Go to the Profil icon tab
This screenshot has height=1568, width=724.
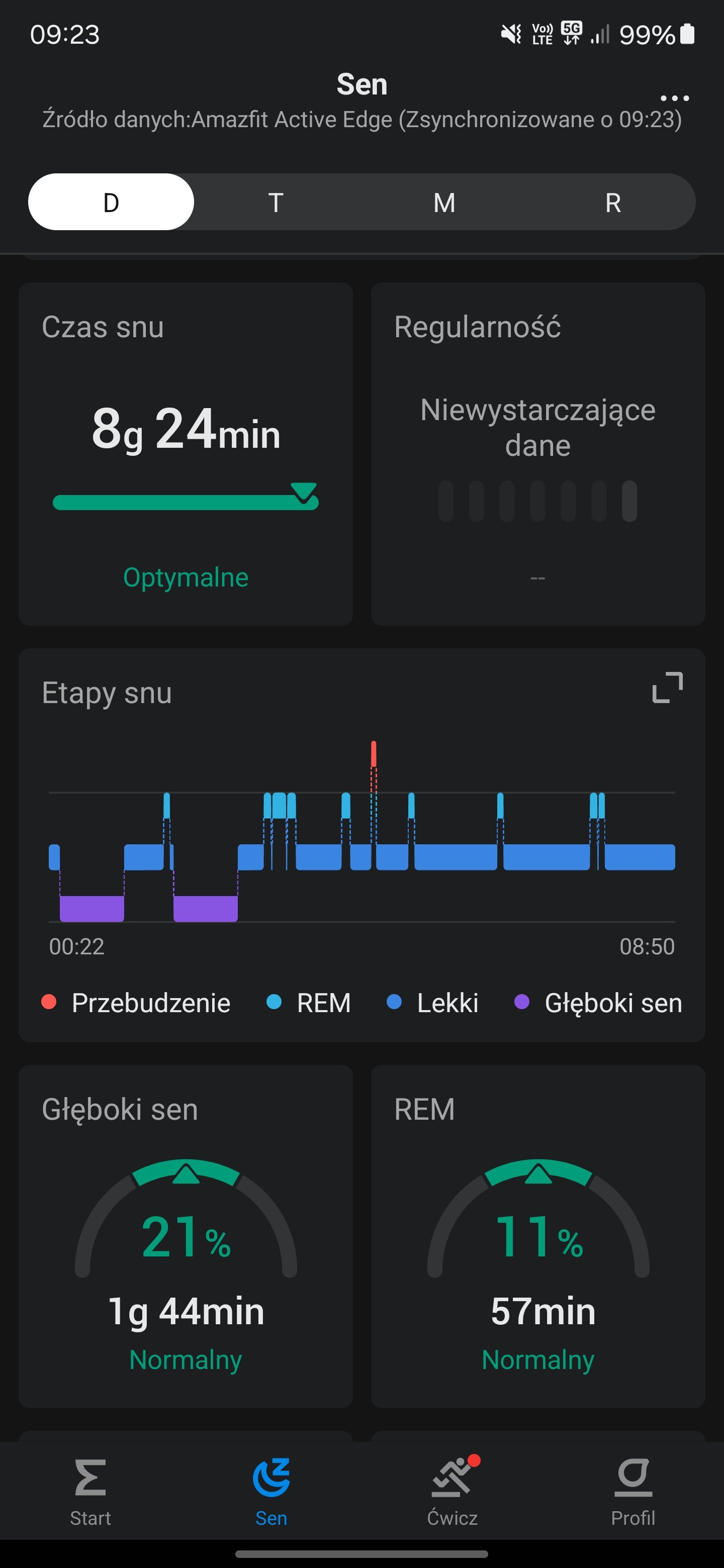pos(633,1478)
